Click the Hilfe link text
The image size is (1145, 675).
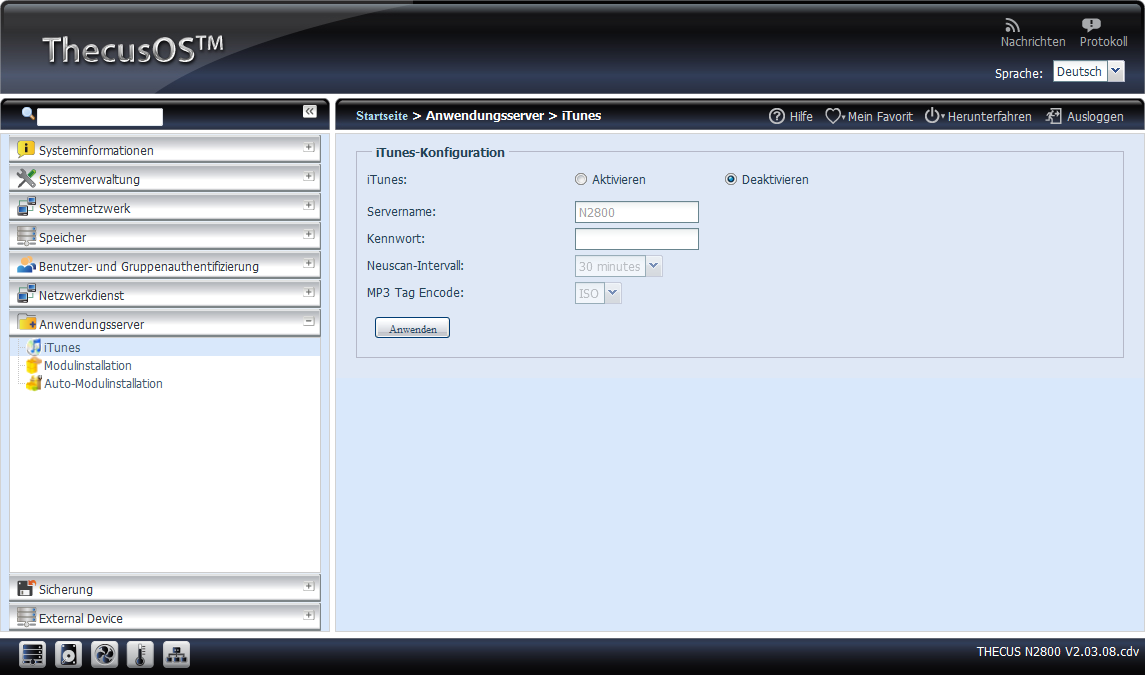801,116
